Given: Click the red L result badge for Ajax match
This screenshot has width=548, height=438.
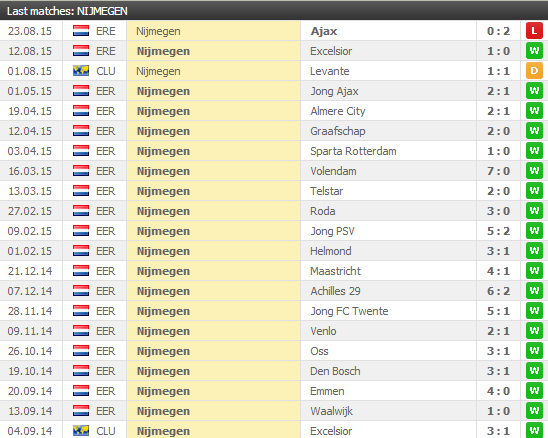Looking at the screenshot, I should (x=534, y=31).
